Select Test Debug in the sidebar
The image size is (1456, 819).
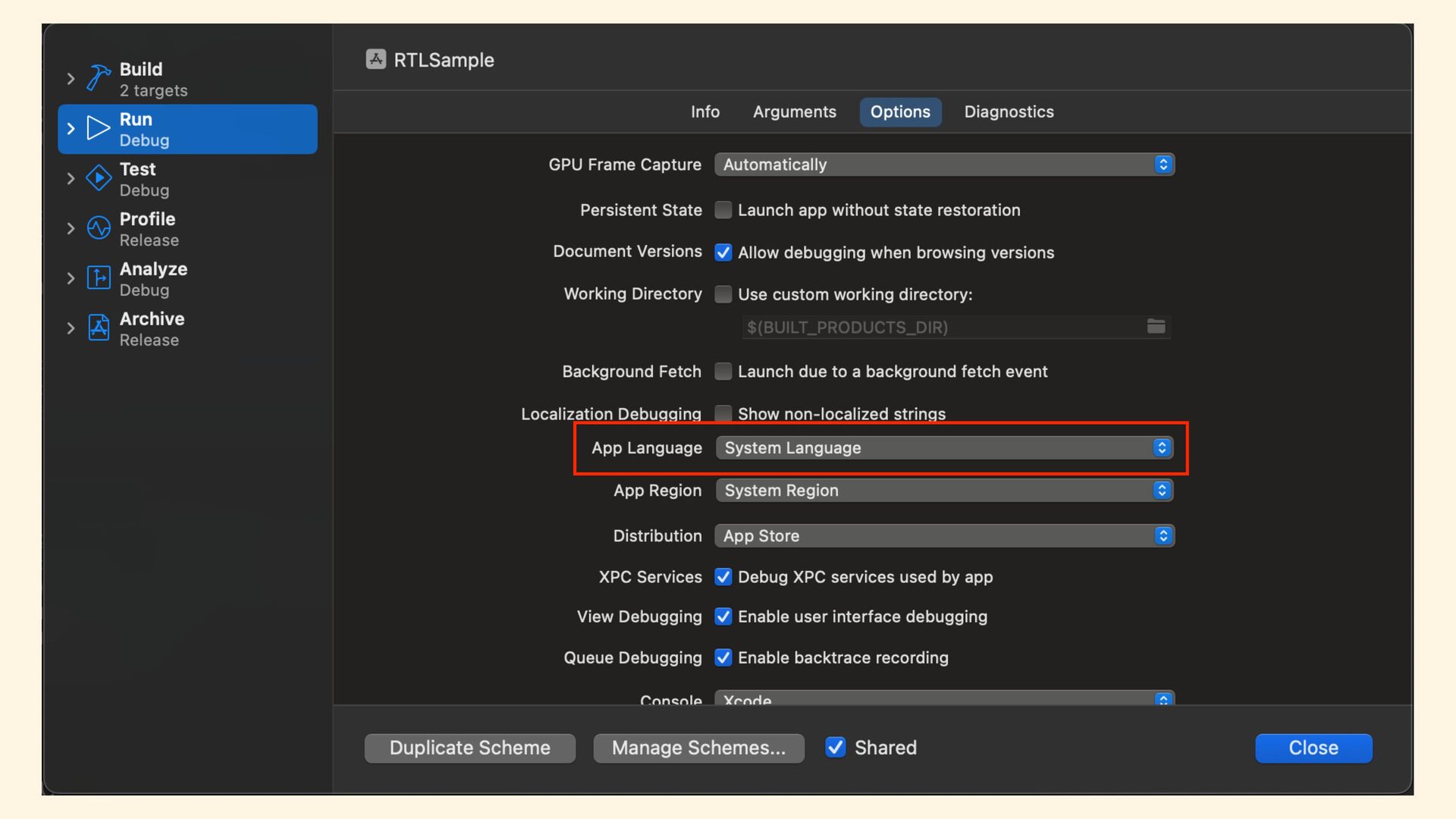187,179
